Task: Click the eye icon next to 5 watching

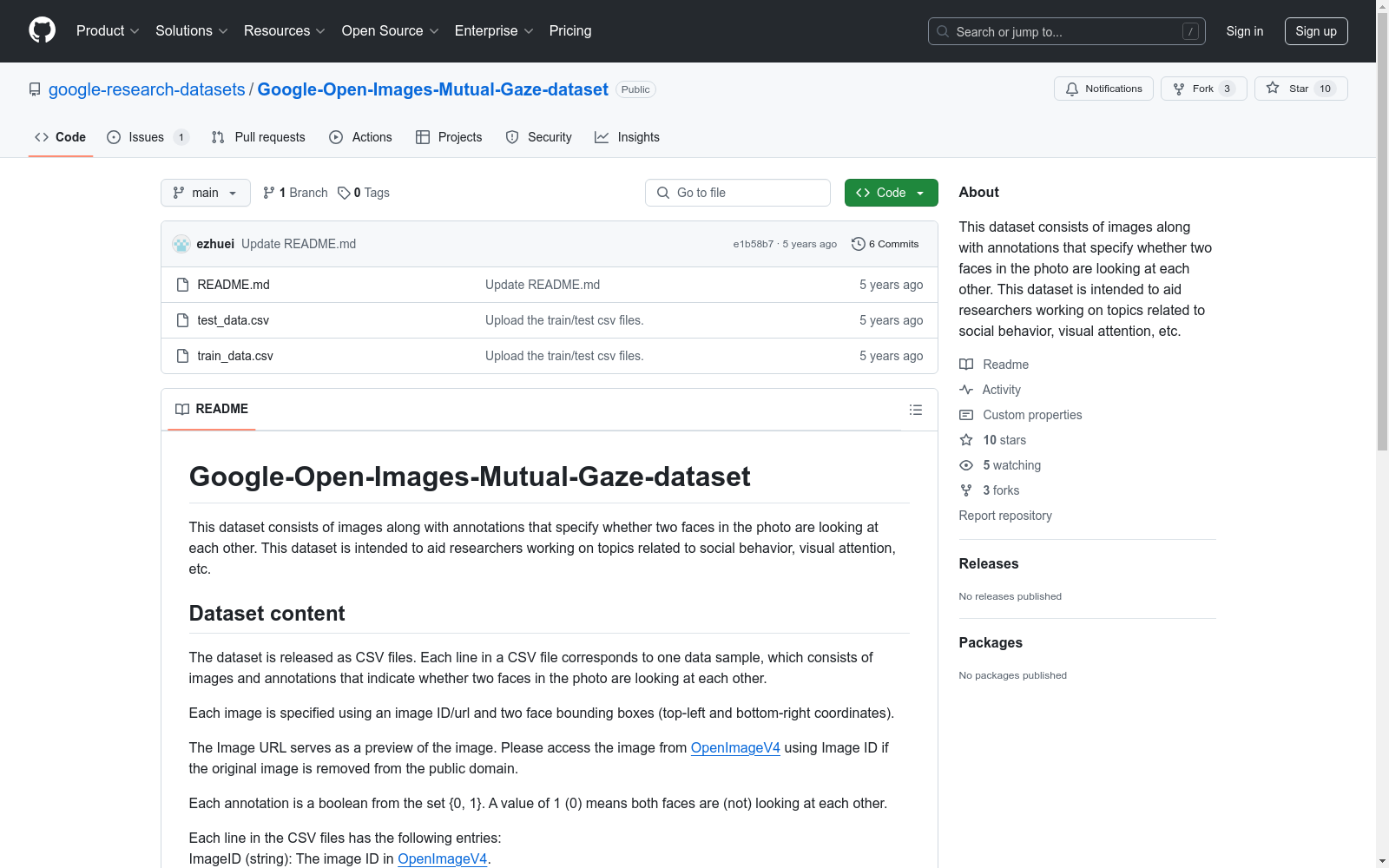Action: click(966, 465)
